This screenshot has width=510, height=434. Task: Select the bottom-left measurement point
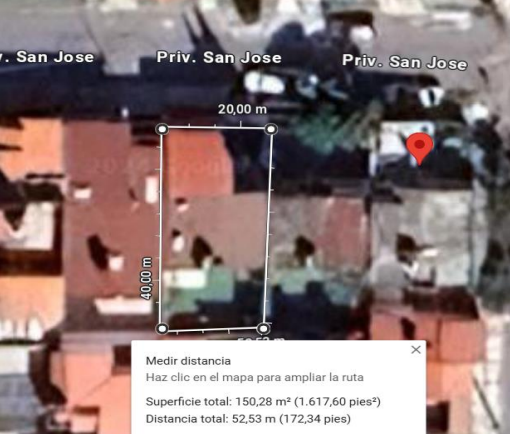pyautogui.click(x=162, y=329)
